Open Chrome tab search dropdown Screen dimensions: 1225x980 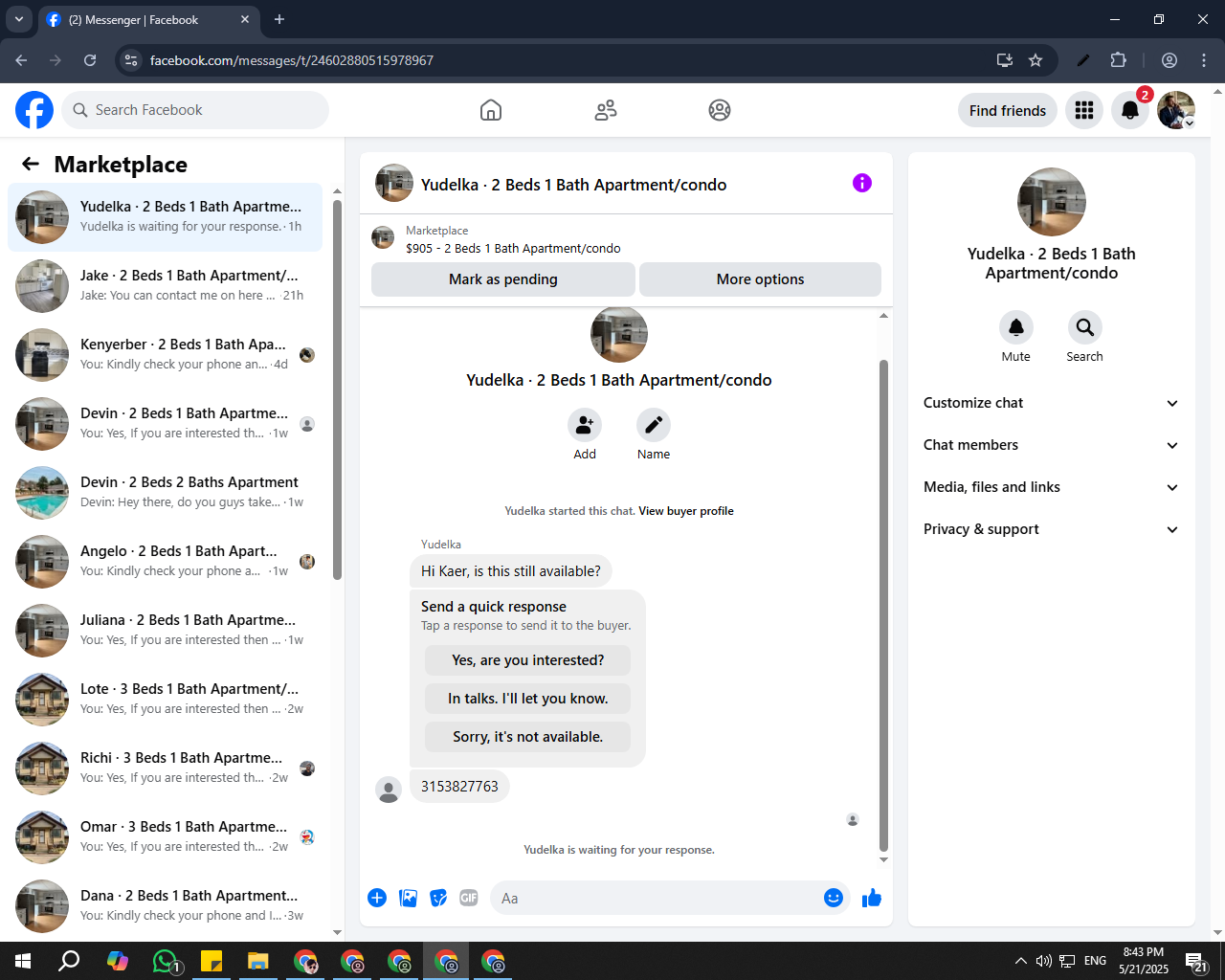pyautogui.click(x=18, y=19)
